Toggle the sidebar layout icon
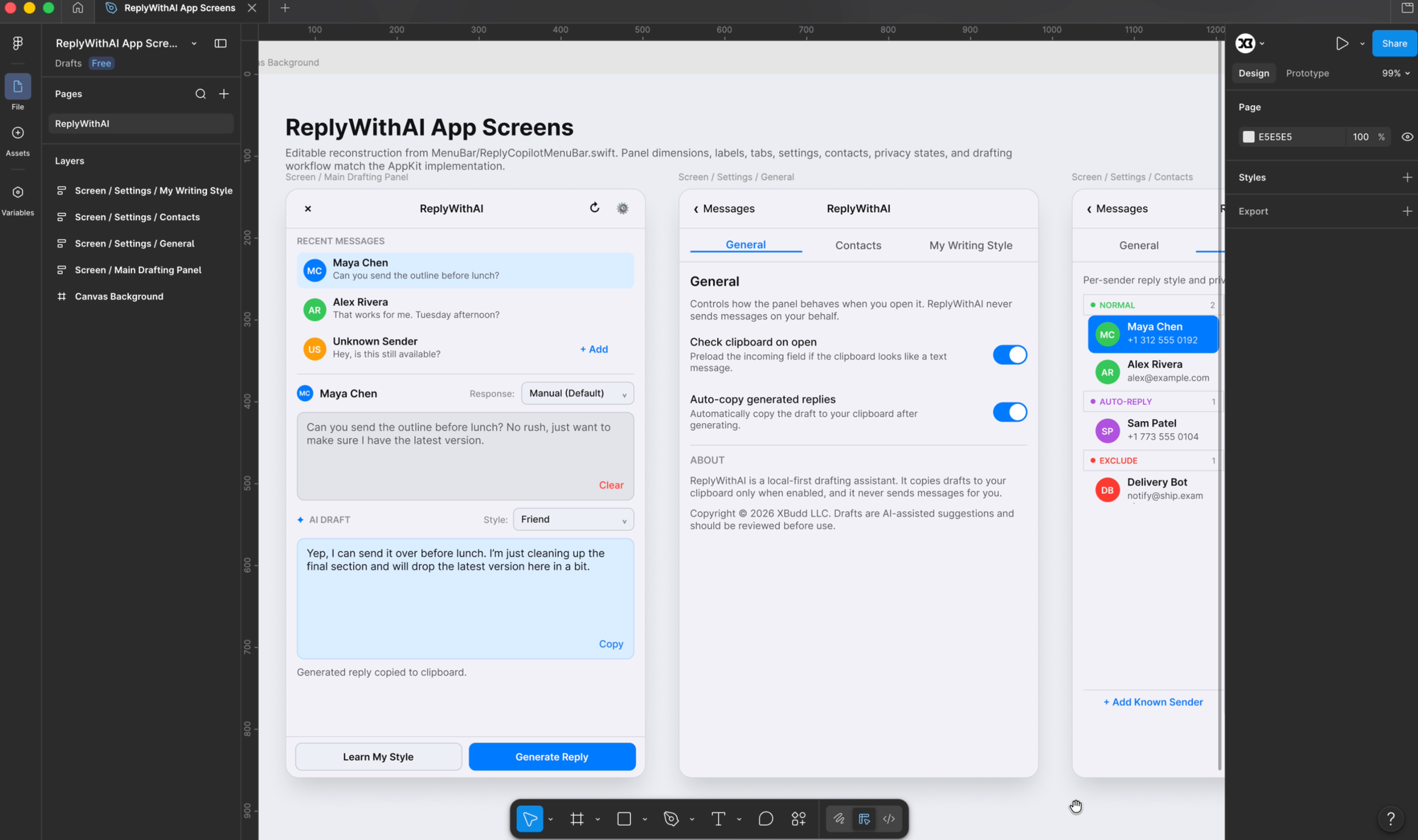The height and width of the screenshot is (840, 1418). pyautogui.click(x=220, y=43)
